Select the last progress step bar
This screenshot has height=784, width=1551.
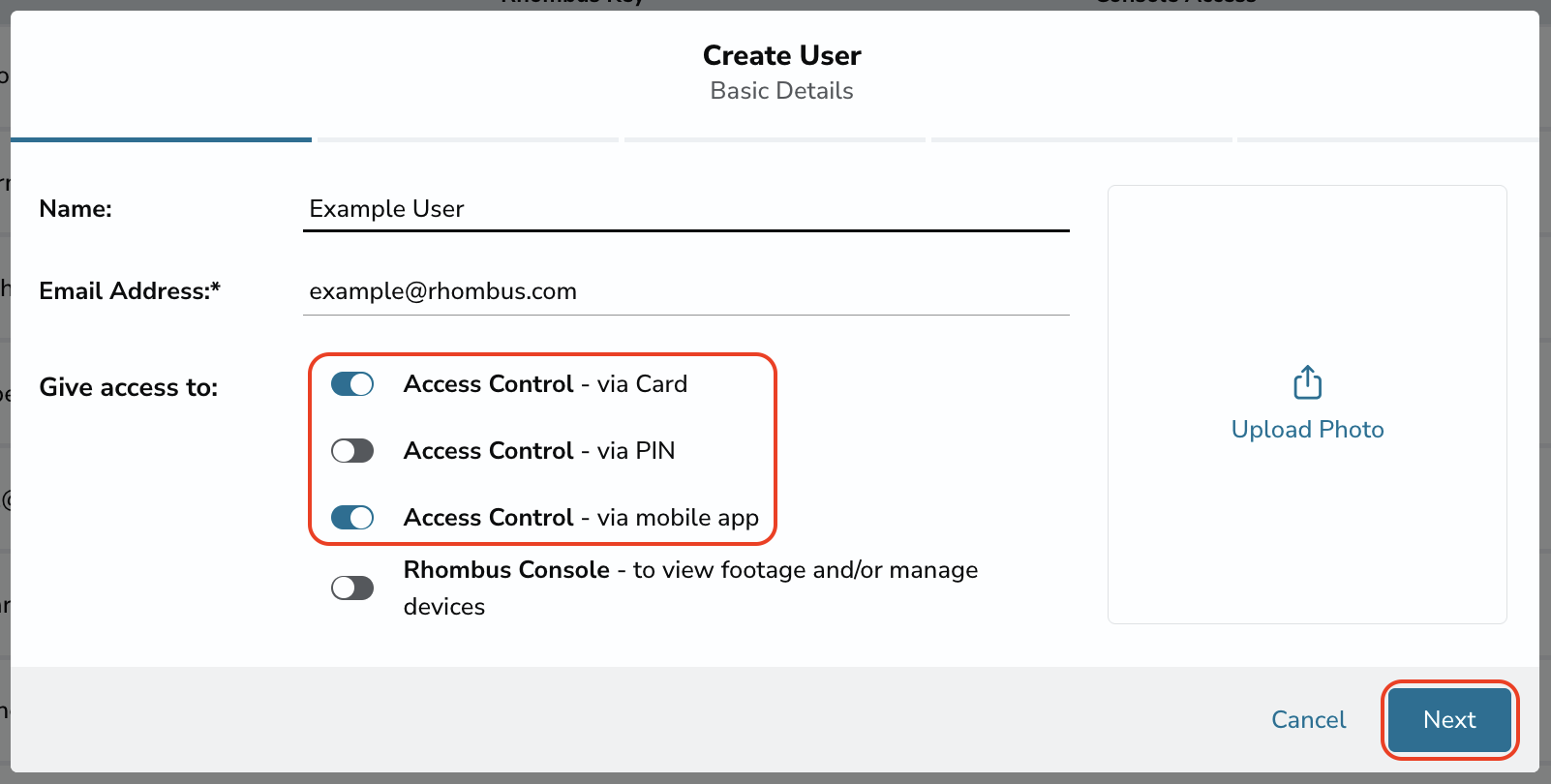point(1388,139)
